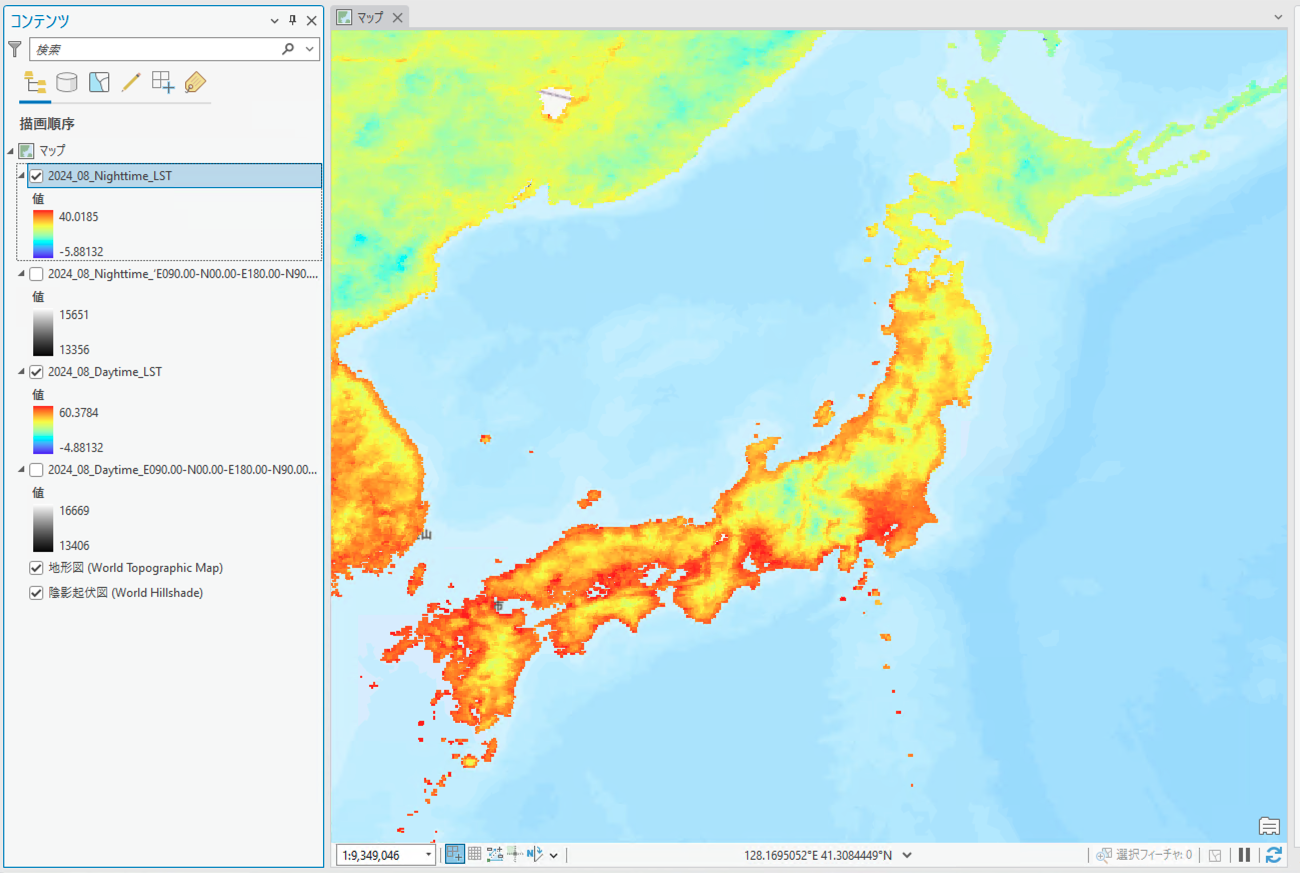
Task: Click Daytime_LST color ramp symbol
Action: (x=43, y=430)
